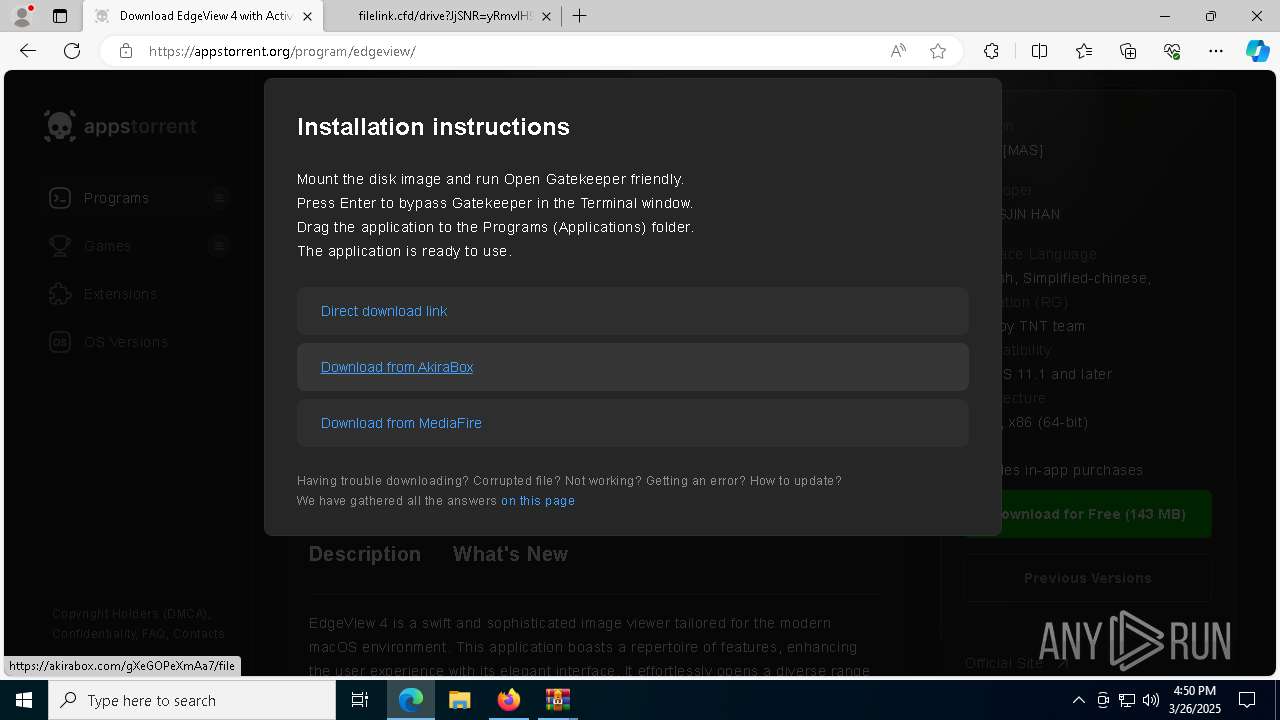Open the network tray icon
The height and width of the screenshot is (720, 1280).
(x=1127, y=700)
